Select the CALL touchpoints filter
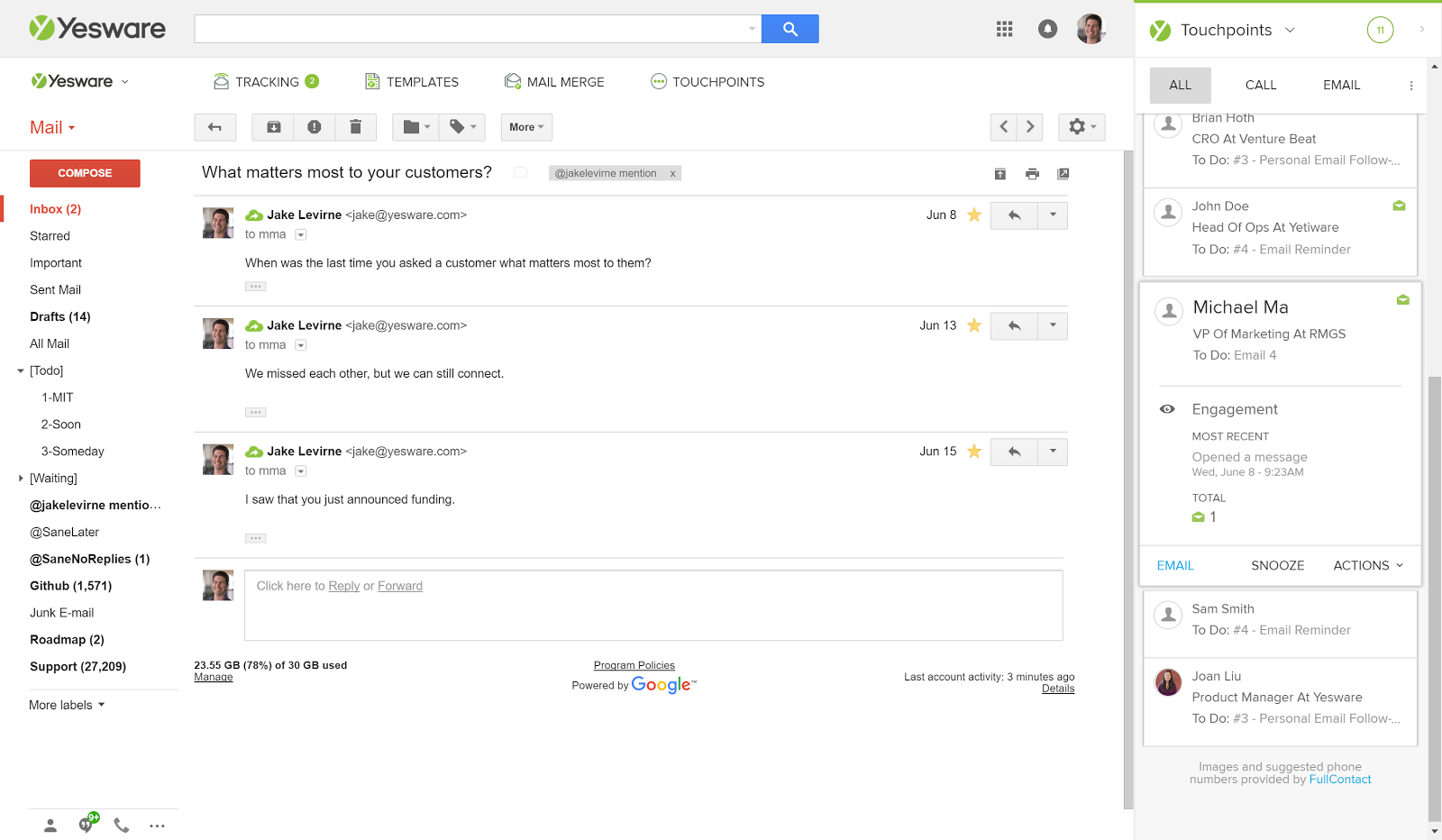This screenshot has width=1442, height=840. coord(1260,86)
